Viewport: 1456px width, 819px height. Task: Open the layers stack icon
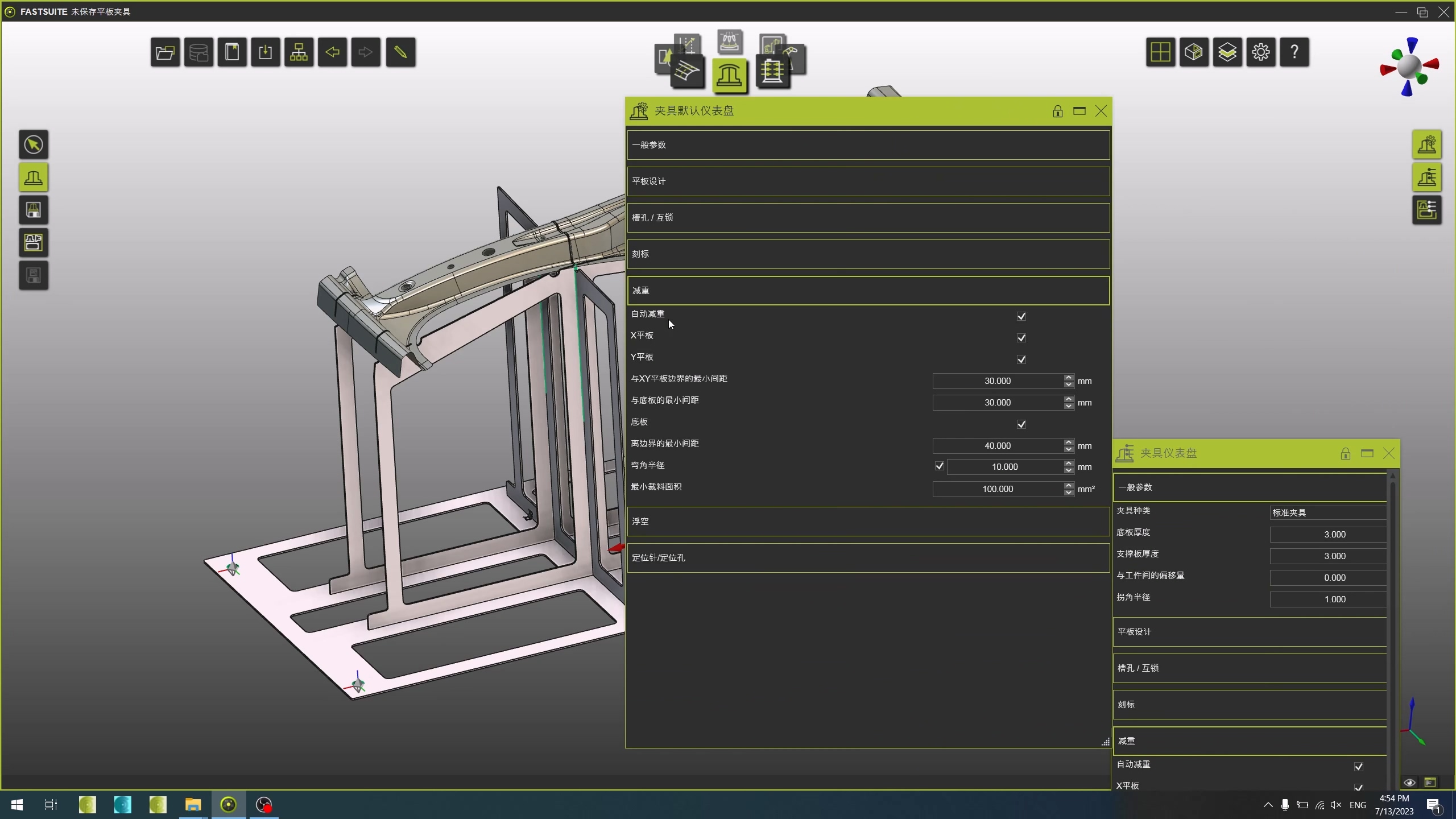pyautogui.click(x=1227, y=52)
